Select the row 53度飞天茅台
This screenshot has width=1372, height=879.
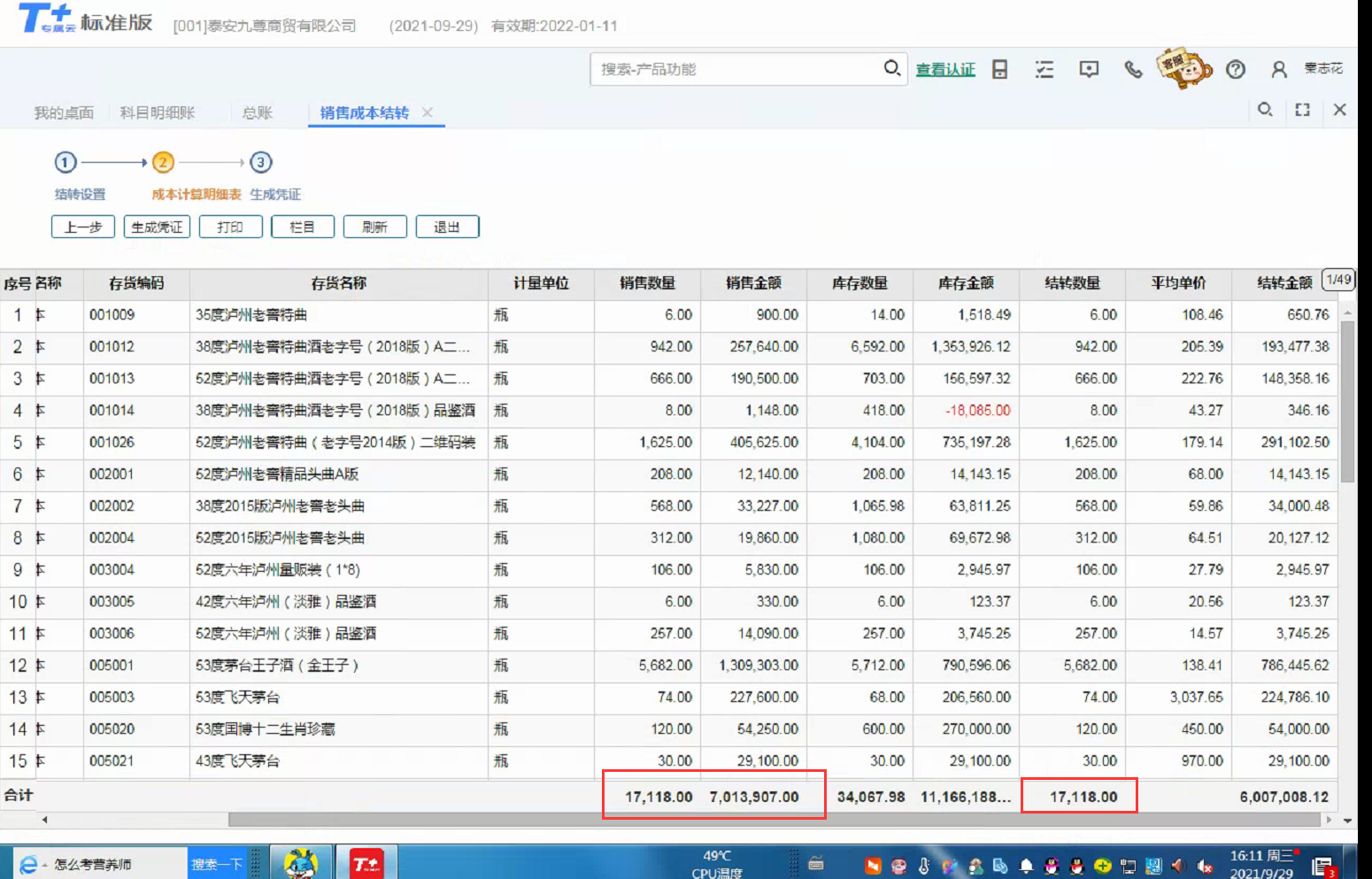point(668,698)
